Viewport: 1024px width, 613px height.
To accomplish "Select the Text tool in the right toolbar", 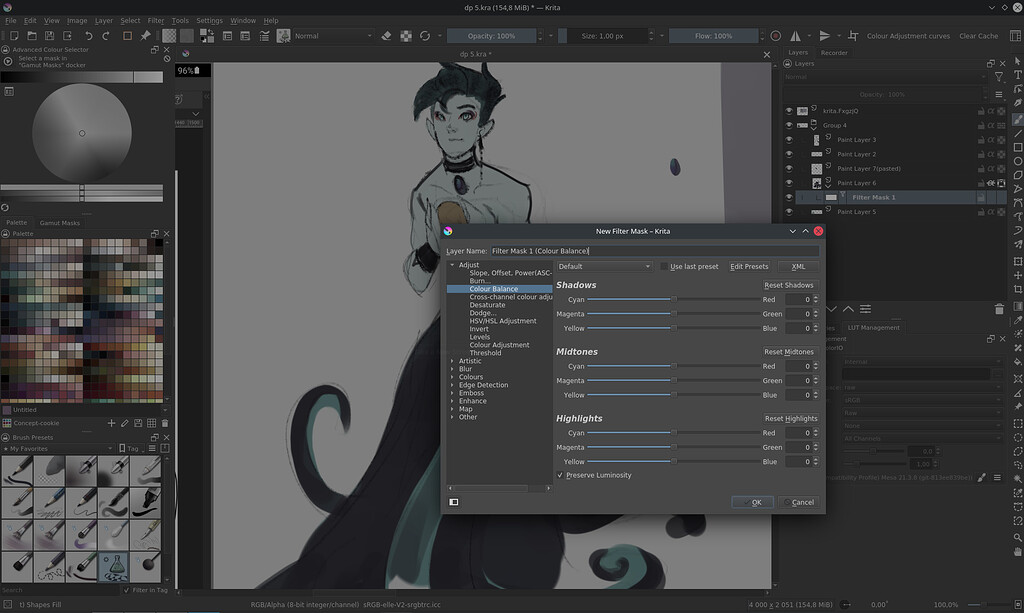I will pyautogui.click(x=1016, y=77).
